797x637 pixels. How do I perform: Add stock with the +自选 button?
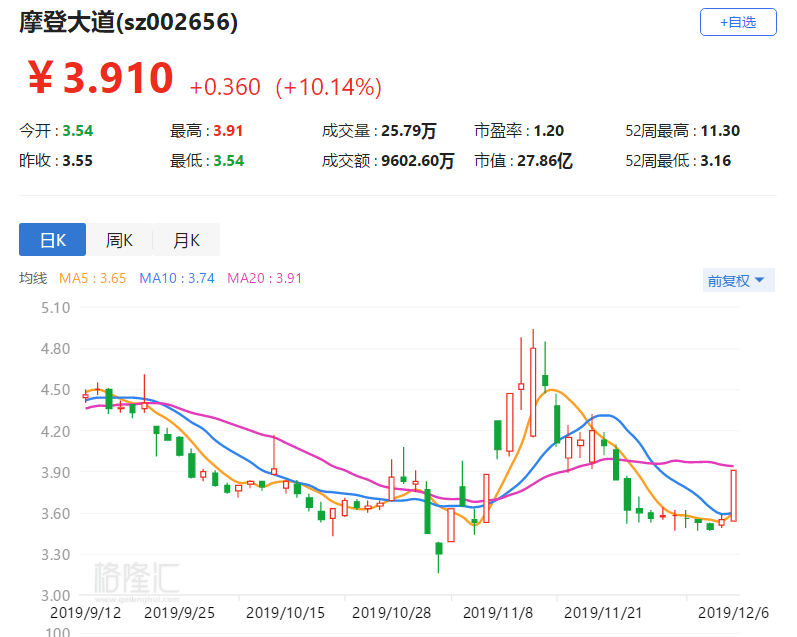[x=738, y=22]
